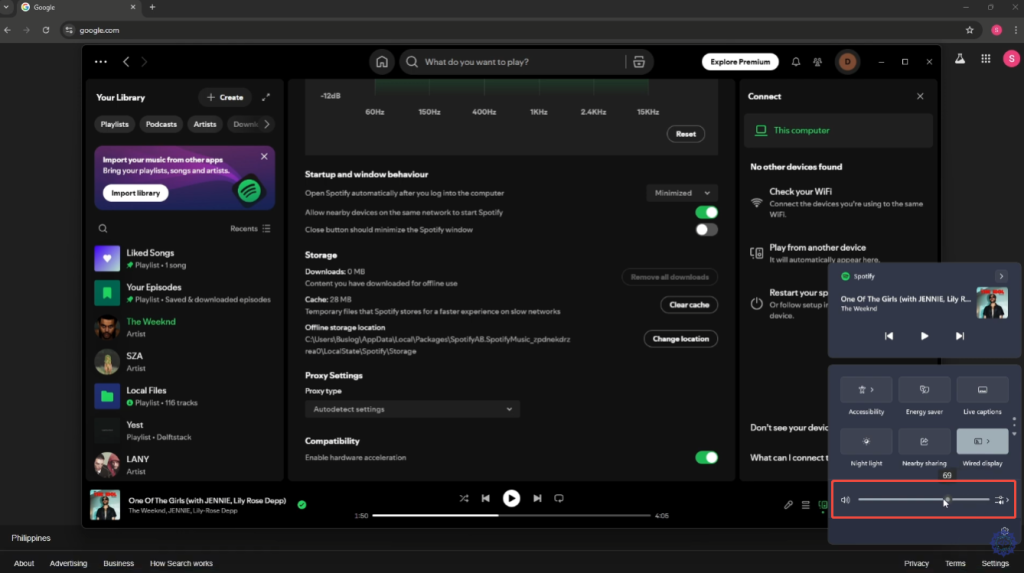Open Local Files playlist

(183, 397)
